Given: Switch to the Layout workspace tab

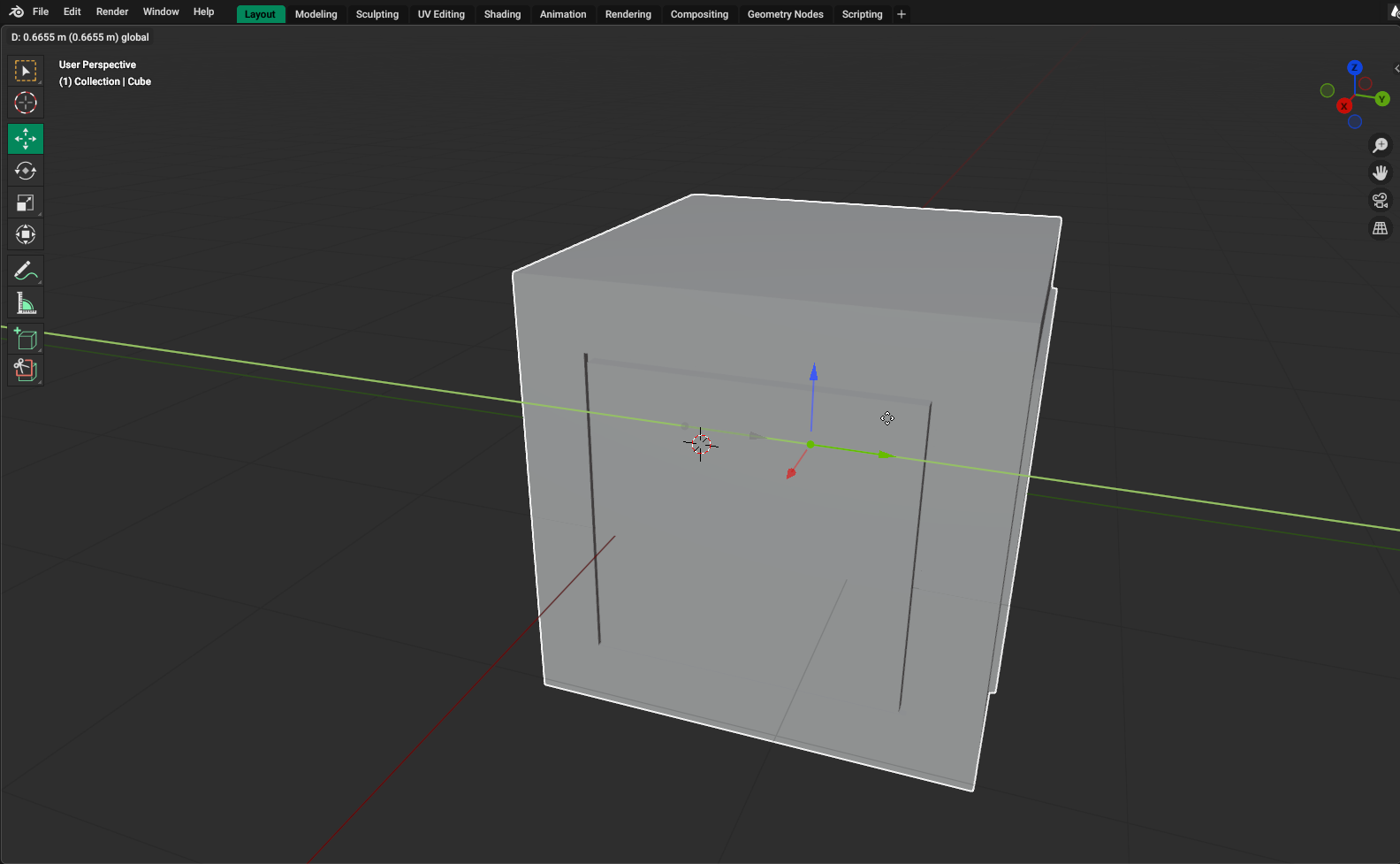Looking at the screenshot, I should click(260, 14).
